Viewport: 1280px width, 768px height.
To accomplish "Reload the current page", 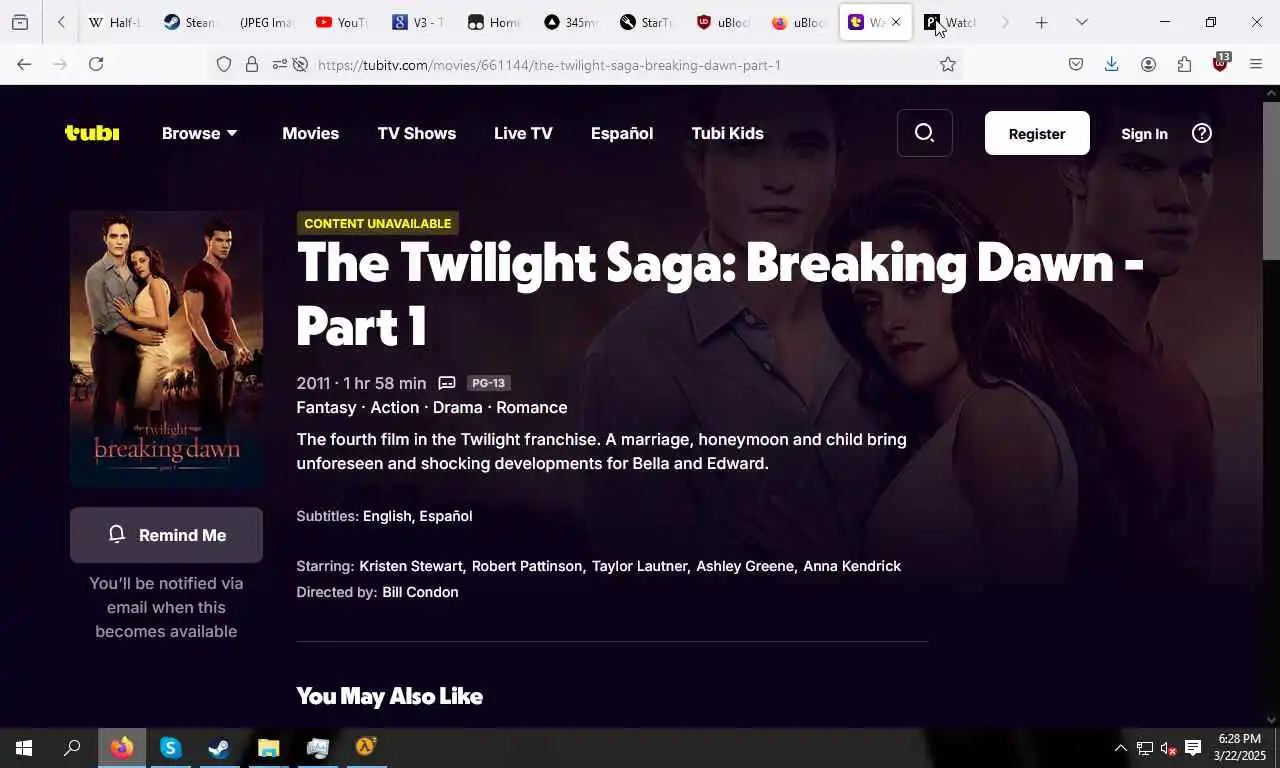I will (96, 65).
